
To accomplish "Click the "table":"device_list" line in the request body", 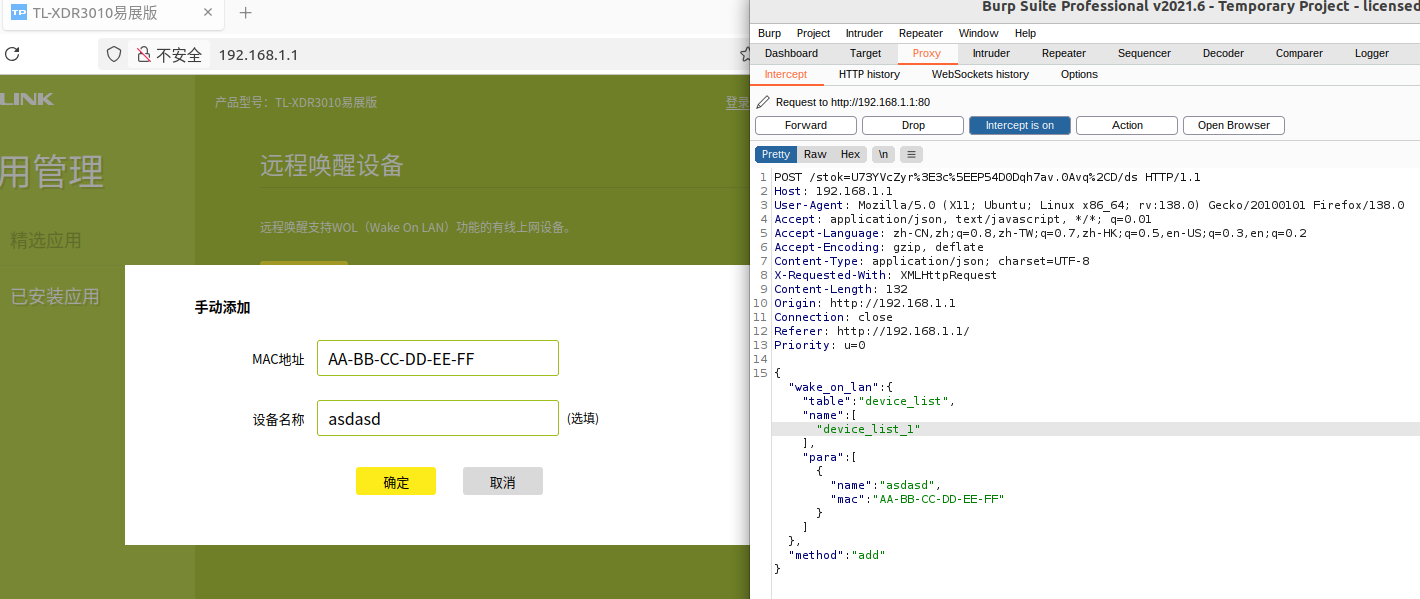I will pyautogui.click(x=879, y=401).
